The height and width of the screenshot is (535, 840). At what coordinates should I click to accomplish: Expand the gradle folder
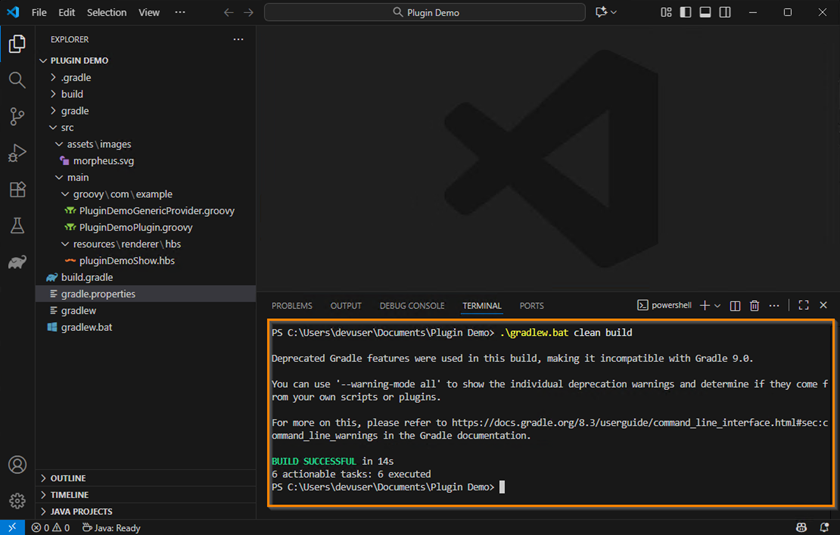tap(146, 111)
